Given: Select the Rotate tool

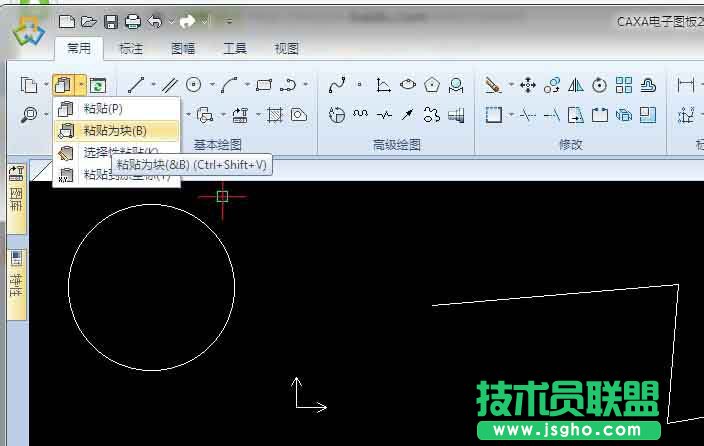Looking at the screenshot, I should pyautogui.click(x=599, y=84).
